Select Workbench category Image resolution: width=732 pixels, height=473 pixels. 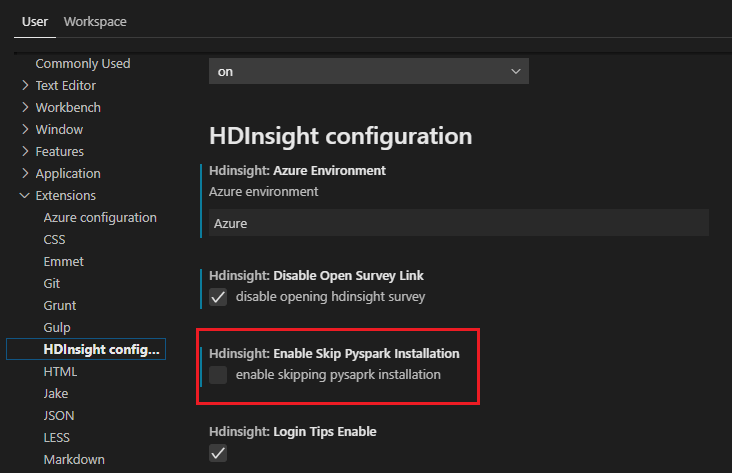pyautogui.click(x=68, y=107)
